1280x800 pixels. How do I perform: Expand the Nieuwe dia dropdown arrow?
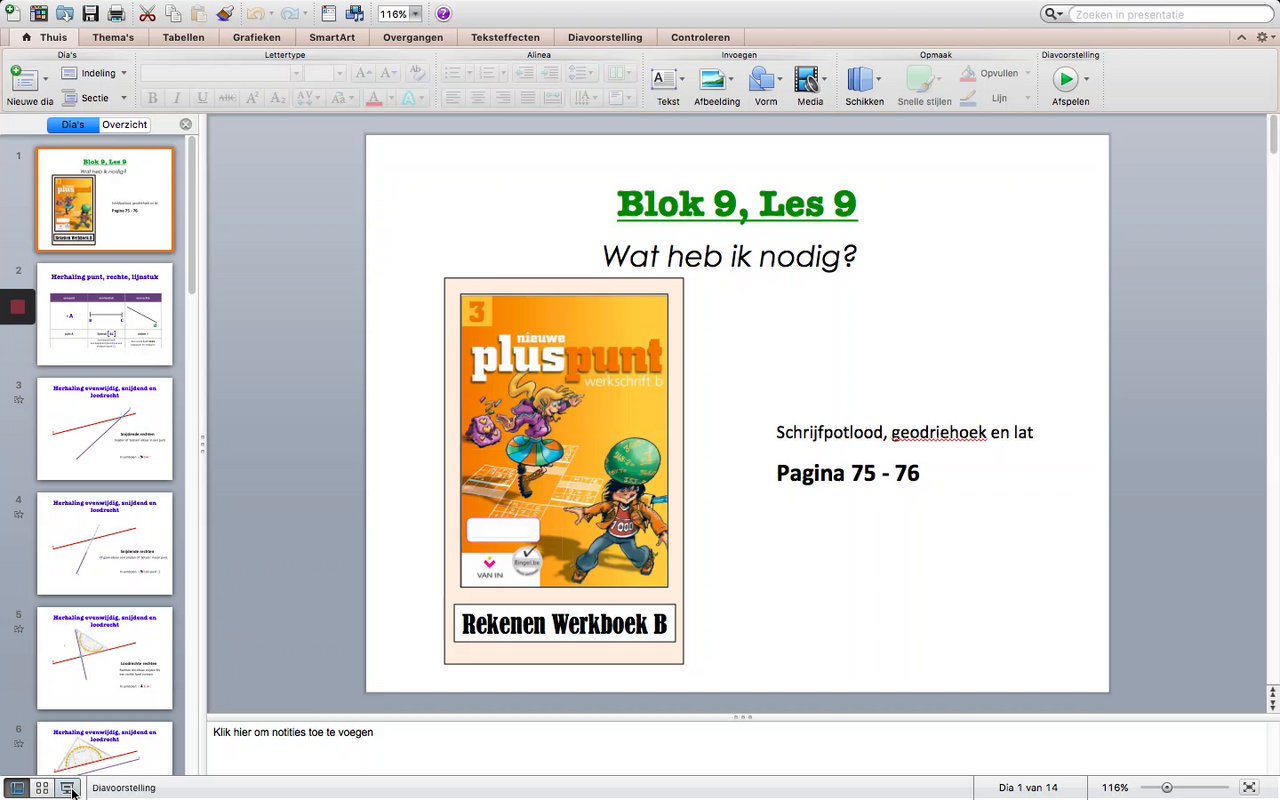coord(47,77)
